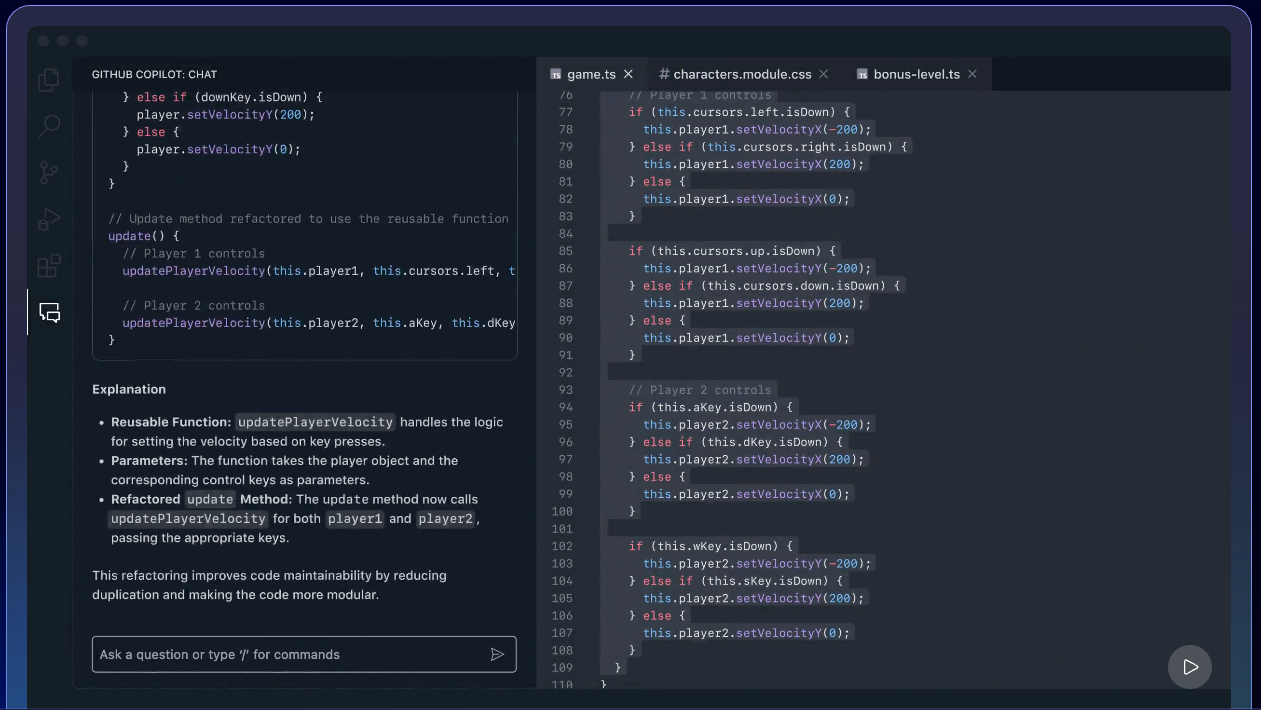Click line number 94 in the gutter
Screen dimensions: 1261x710
click(566, 407)
